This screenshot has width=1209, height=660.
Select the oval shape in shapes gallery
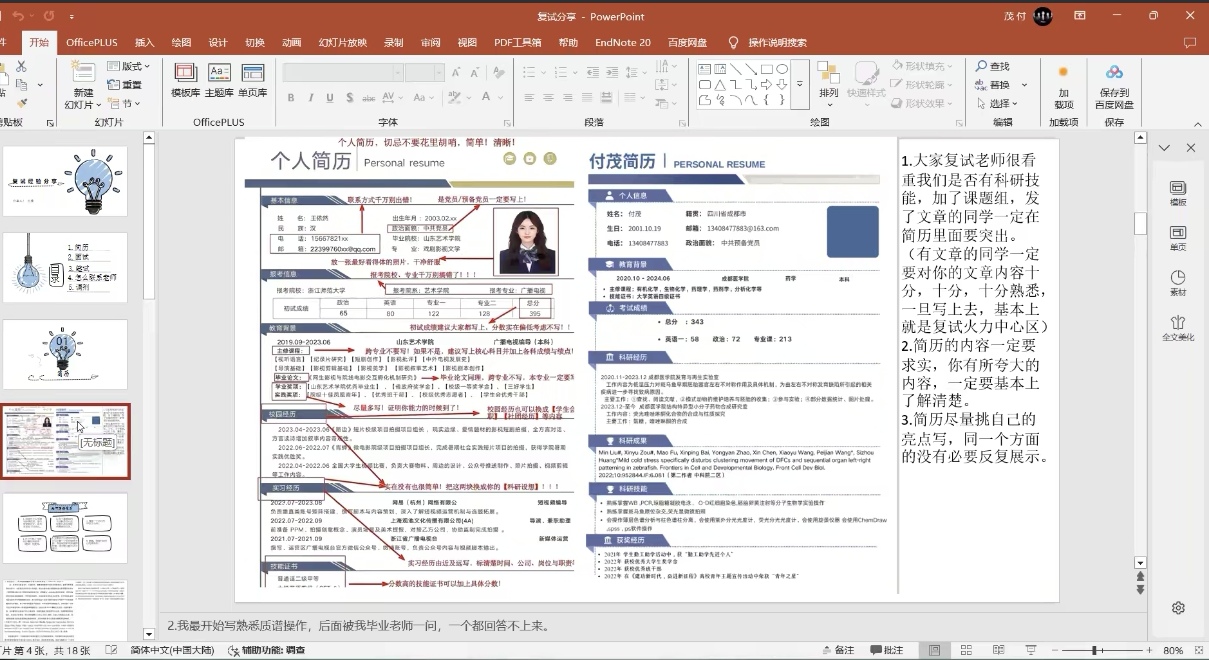(x=782, y=69)
